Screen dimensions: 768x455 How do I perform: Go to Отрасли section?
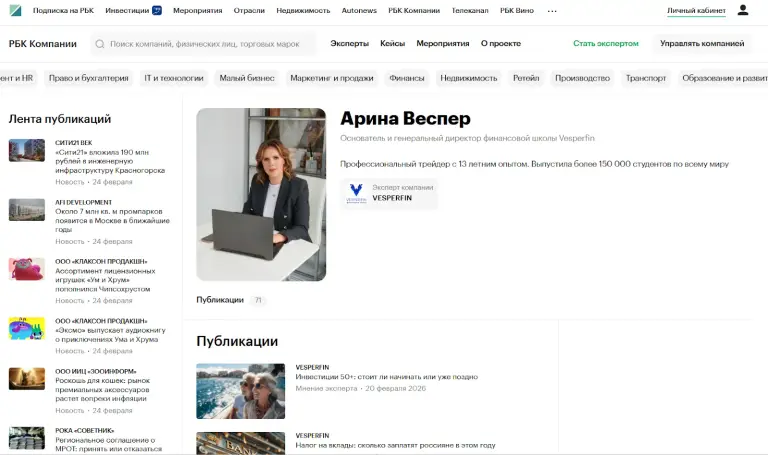click(x=249, y=10)
